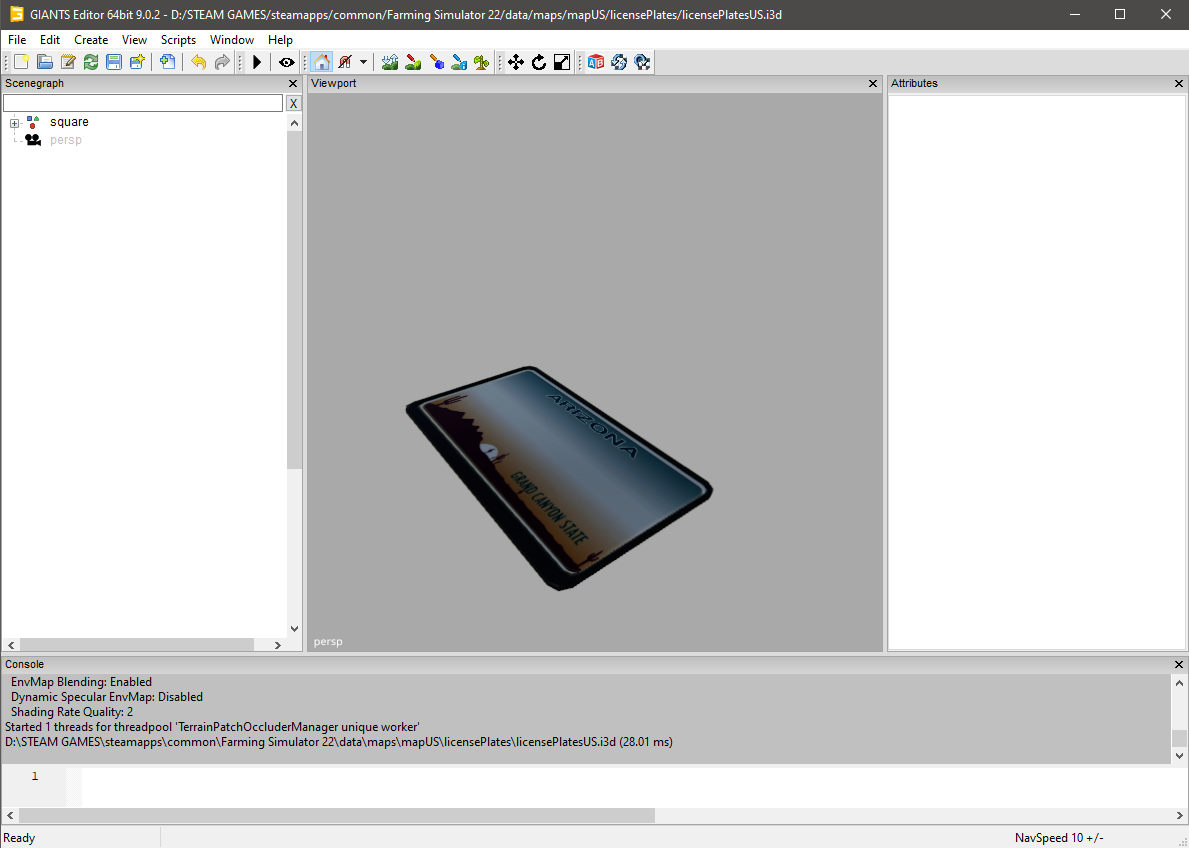The image size is (1189, 848).
Task: Open the View menu
Action: [134, 39]
